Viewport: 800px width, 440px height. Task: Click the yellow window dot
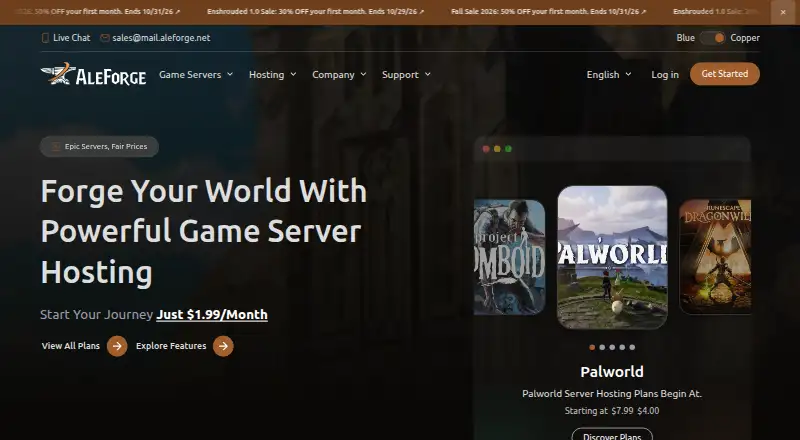point(497,149)
